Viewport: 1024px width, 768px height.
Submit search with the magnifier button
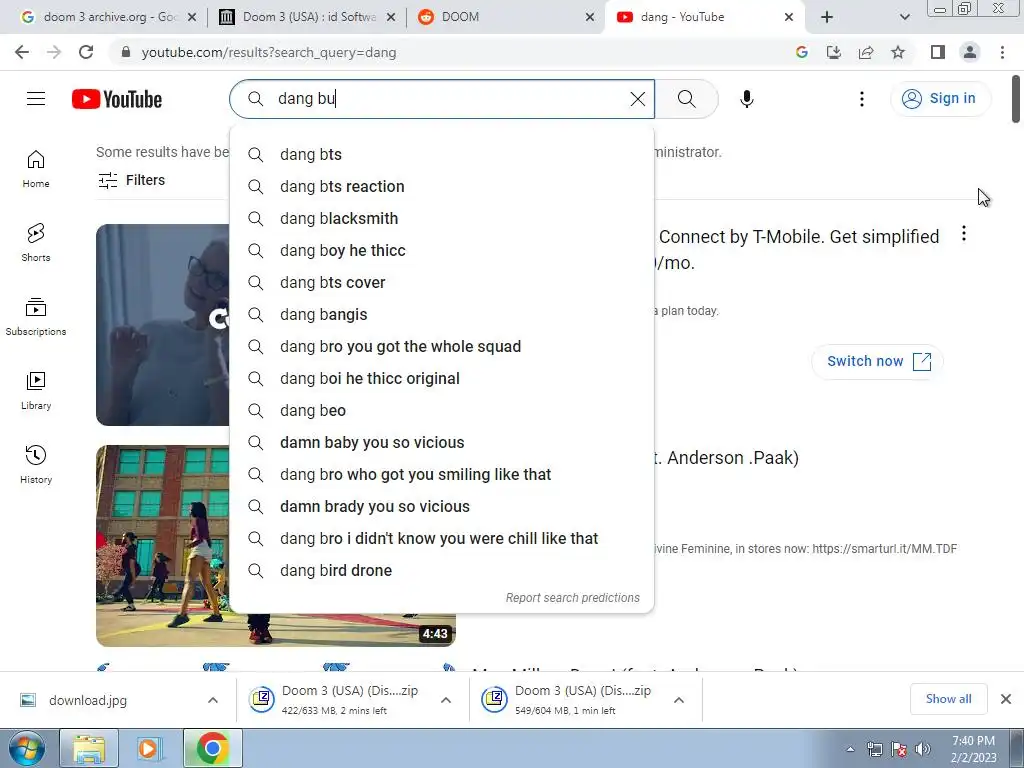[x=686, y=99]
